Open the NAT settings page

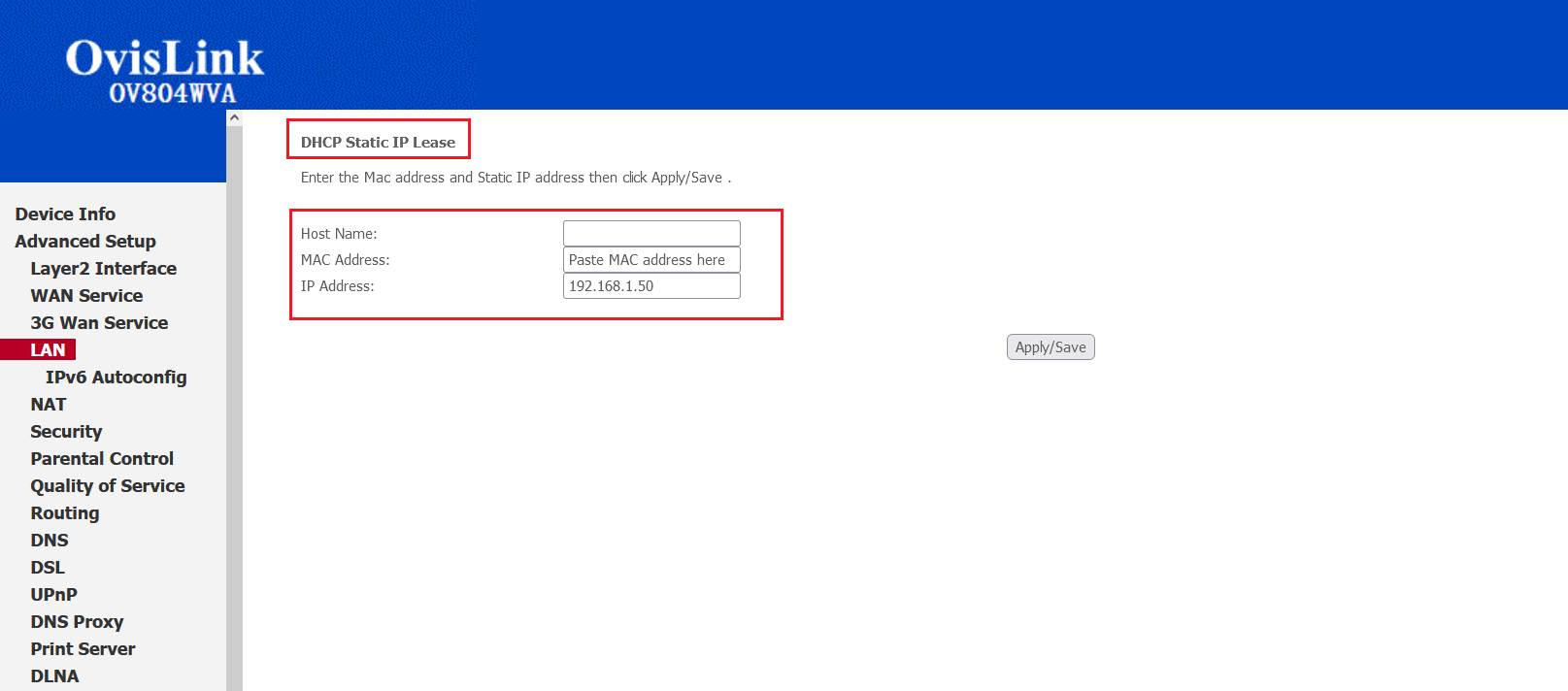[49, 405]
